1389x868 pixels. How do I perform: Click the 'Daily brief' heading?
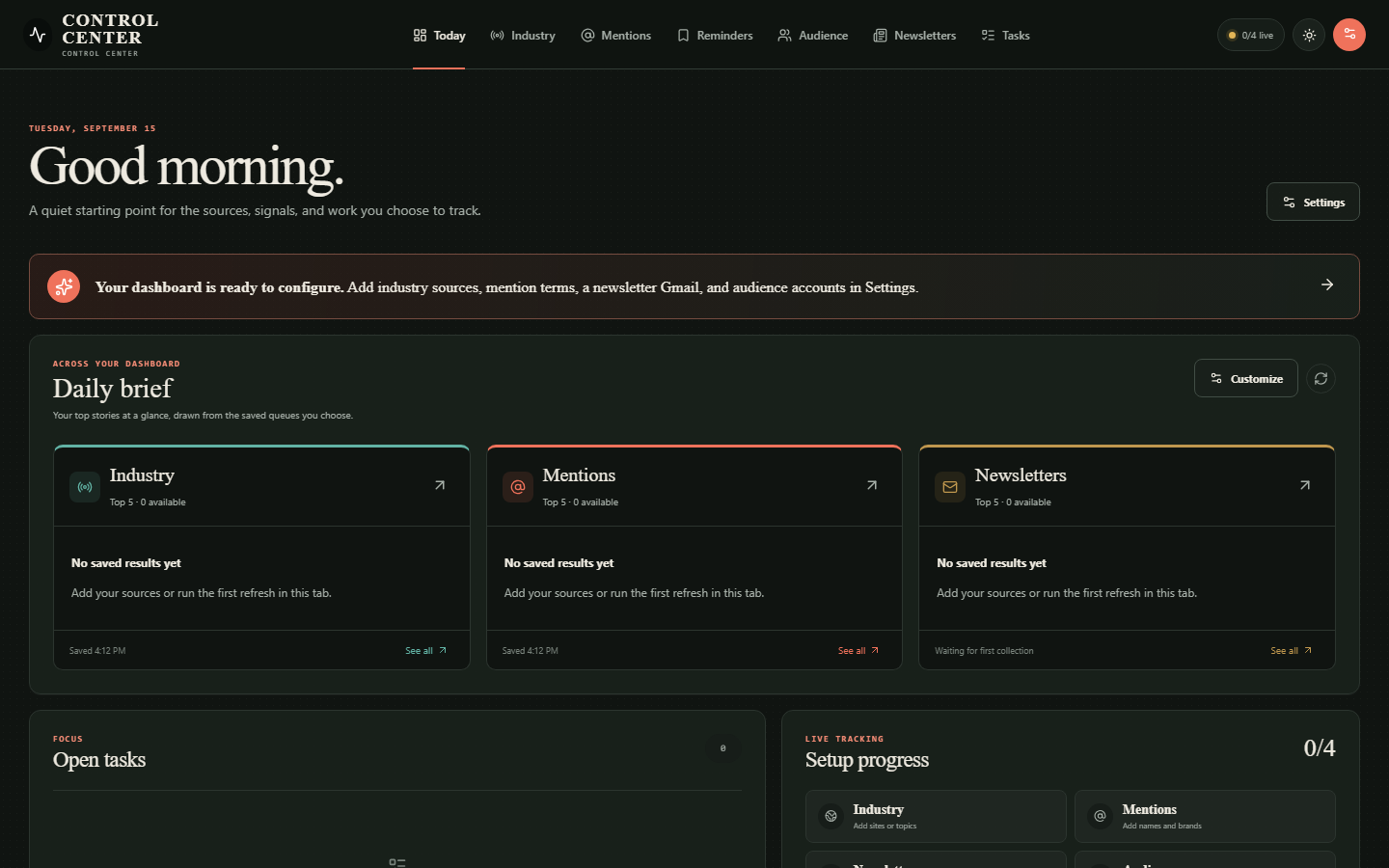click(x=113, y=389)
